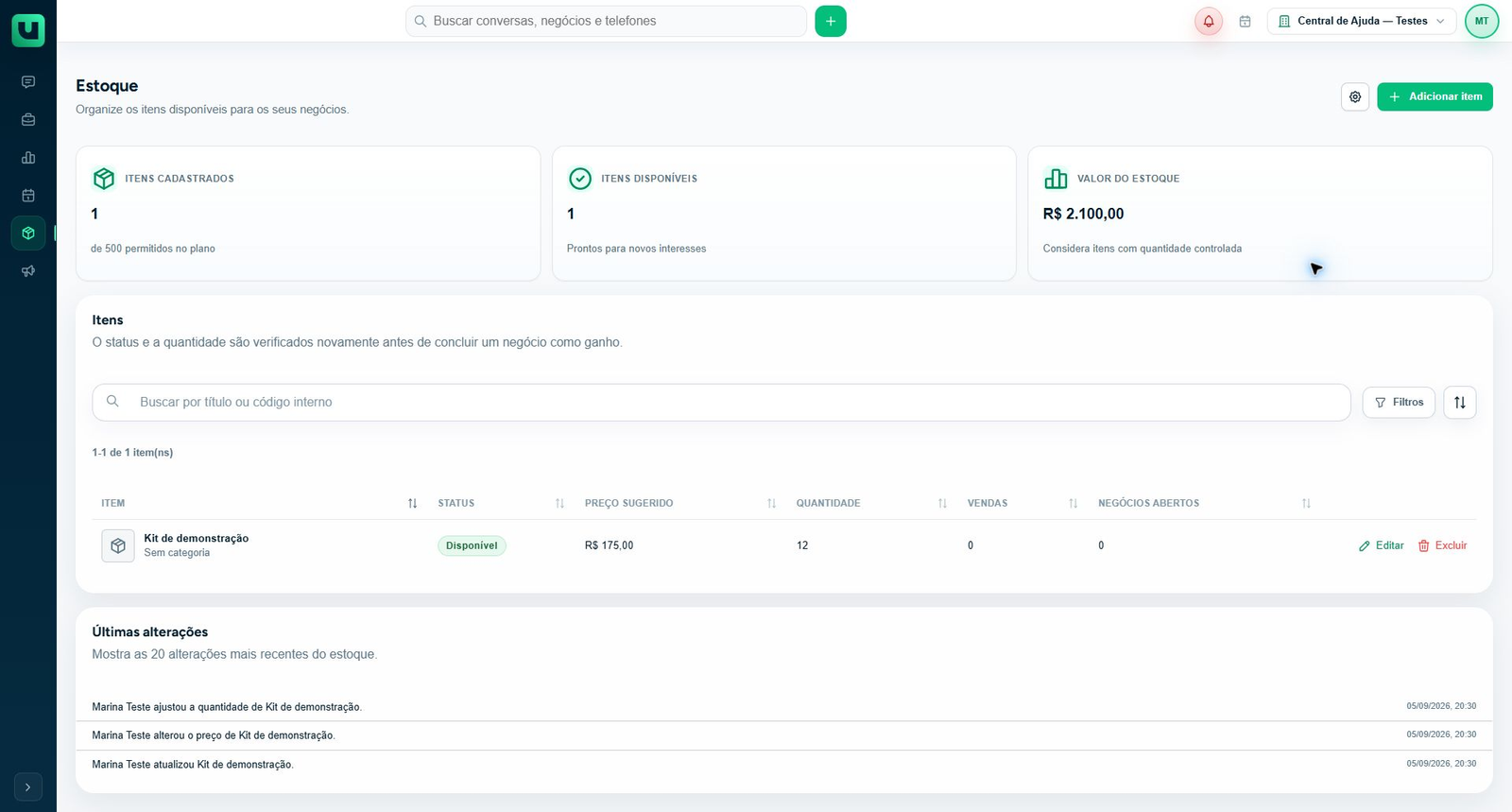
Task: Open the conversations chat icon in sidebar
Action: tap(28, 82)
